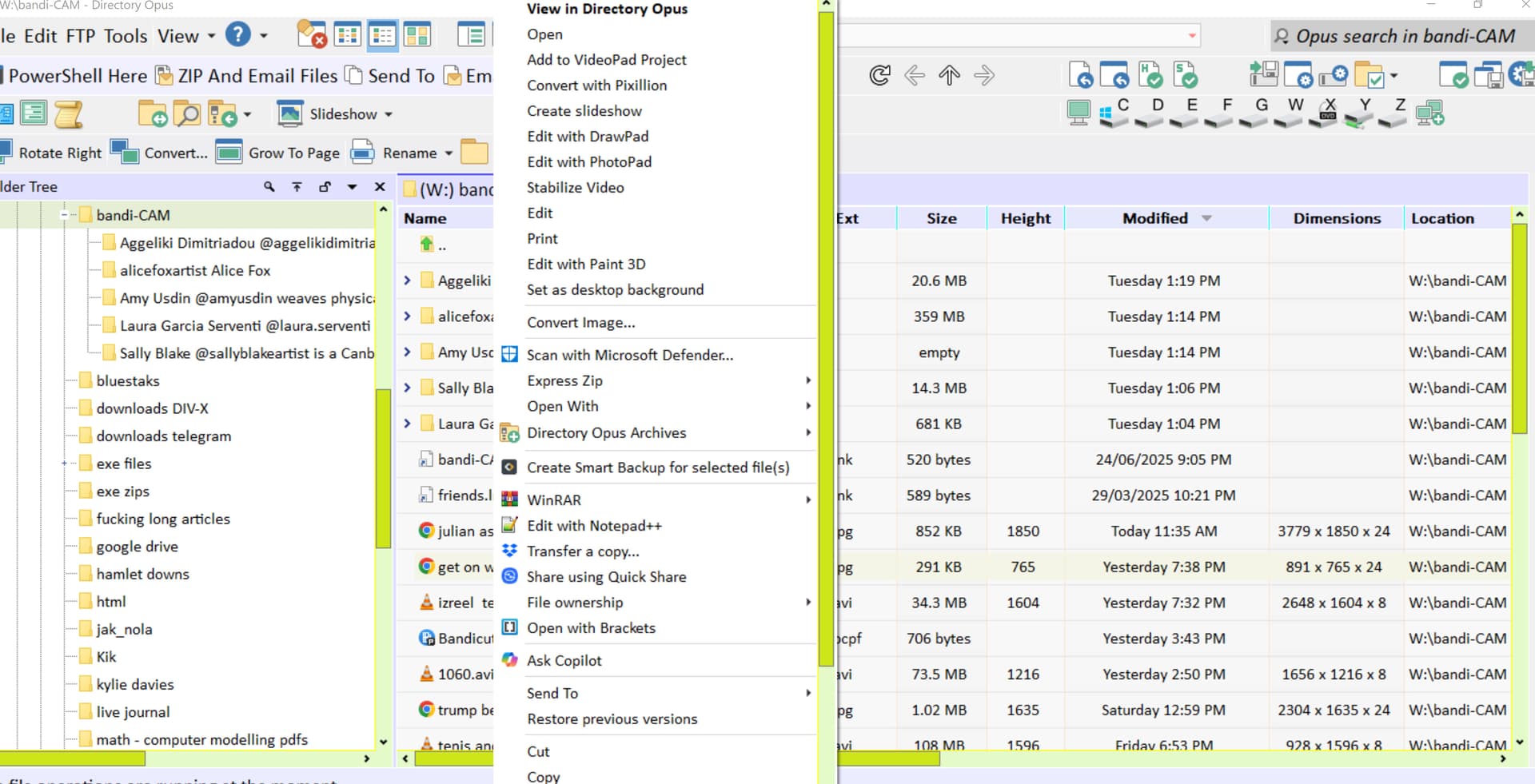Open the X DVD drive icon
Viewport: 1535px width, 784px height.
(x=1324, y=113)
